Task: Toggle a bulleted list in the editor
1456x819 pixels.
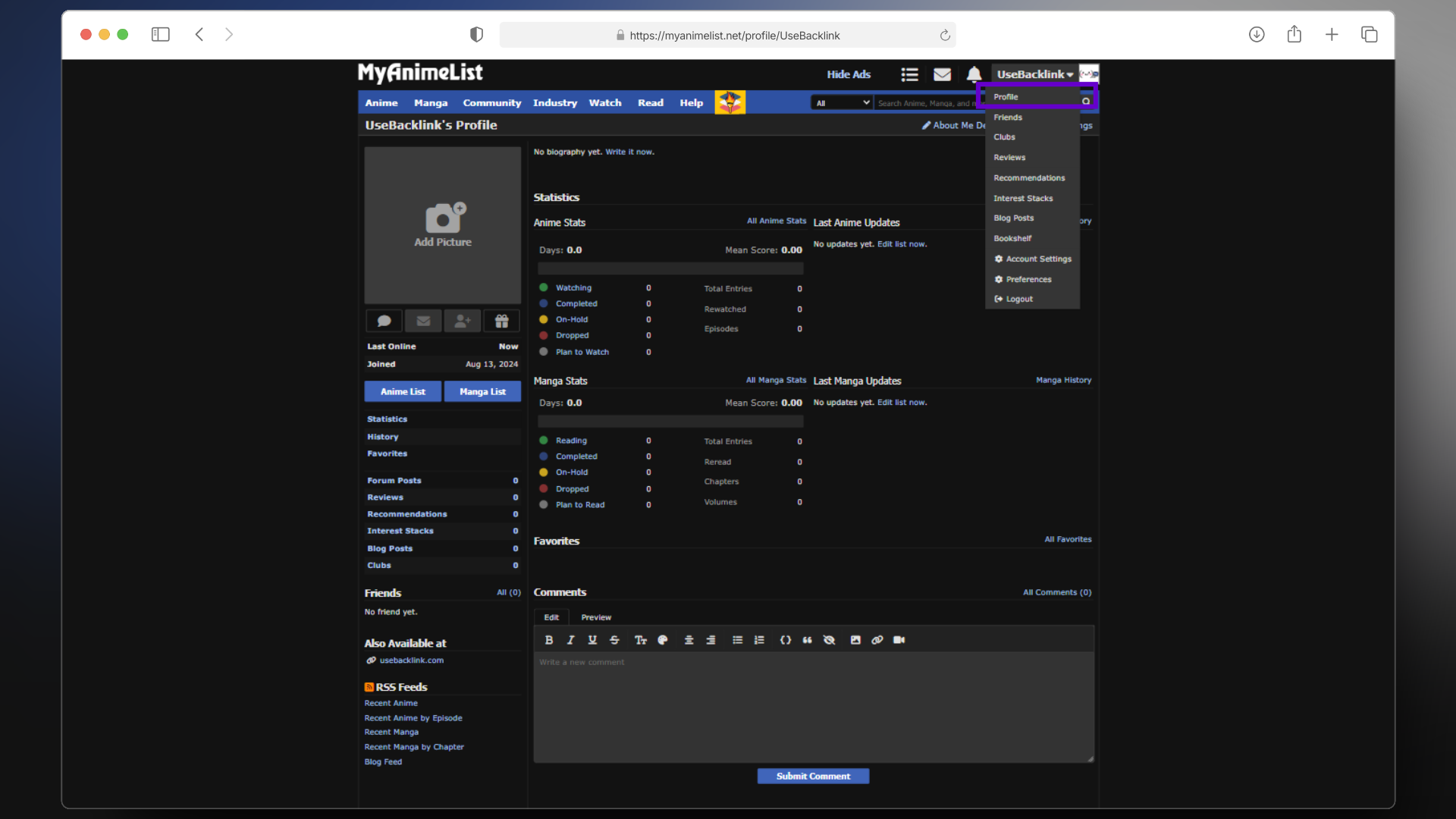Action: 736,640
